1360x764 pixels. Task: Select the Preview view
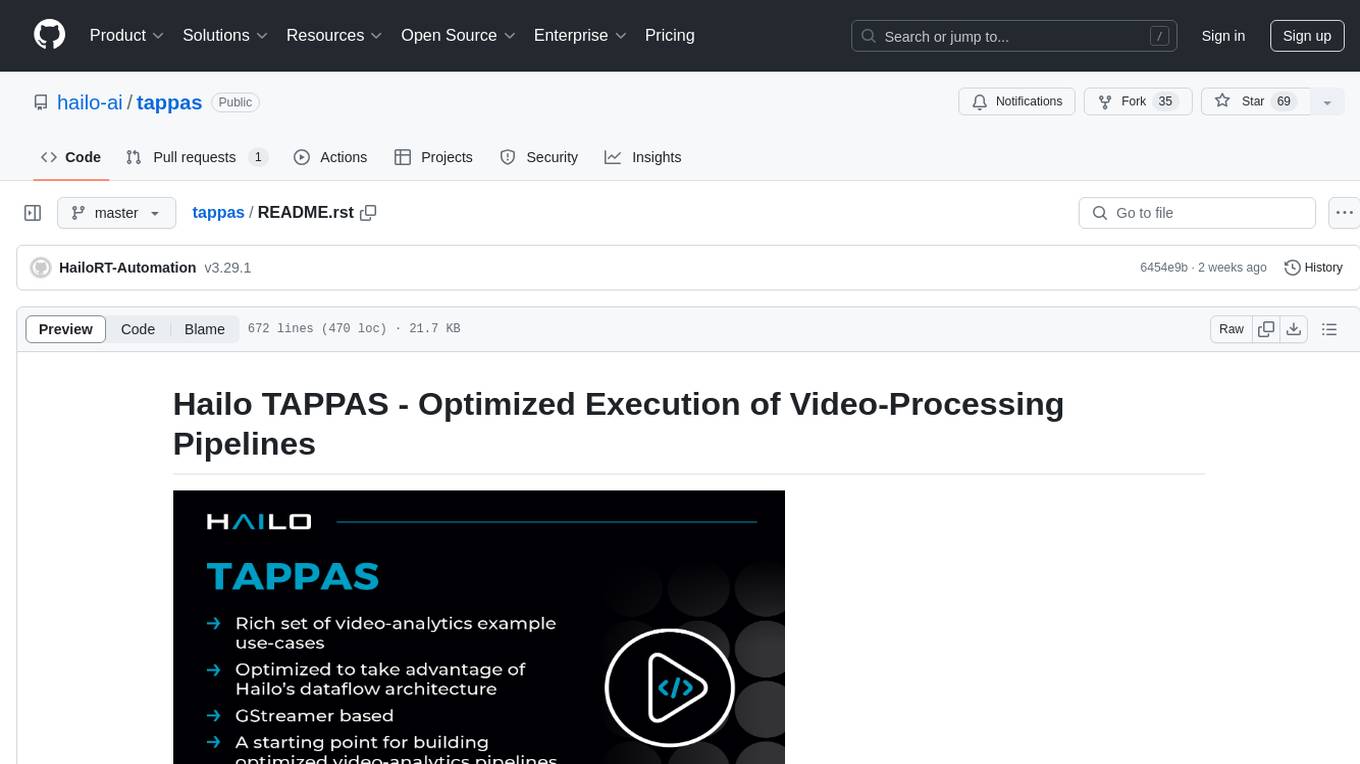coord(66,329)
